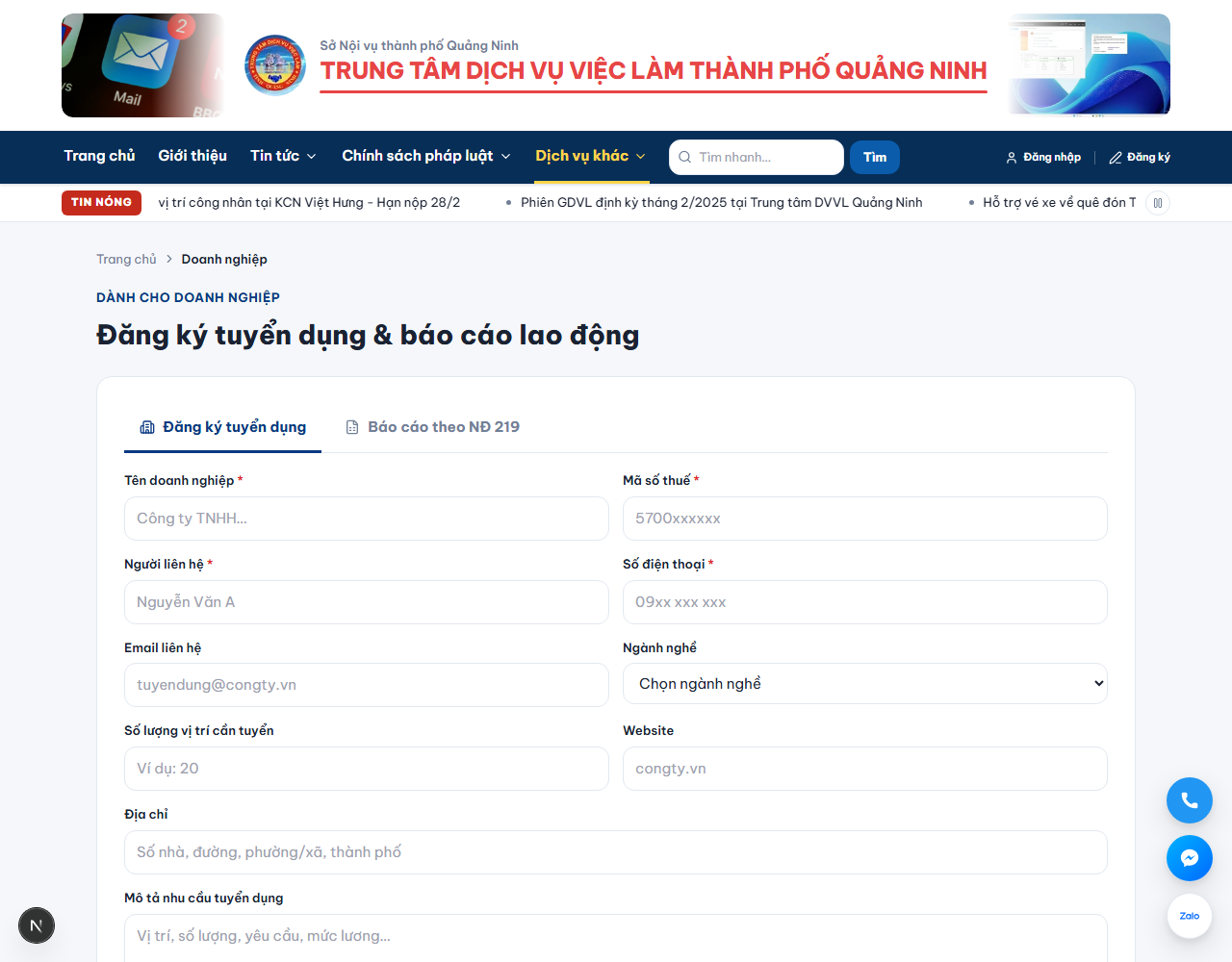Click the Email liên hệ input field

[x=367, y=685]
